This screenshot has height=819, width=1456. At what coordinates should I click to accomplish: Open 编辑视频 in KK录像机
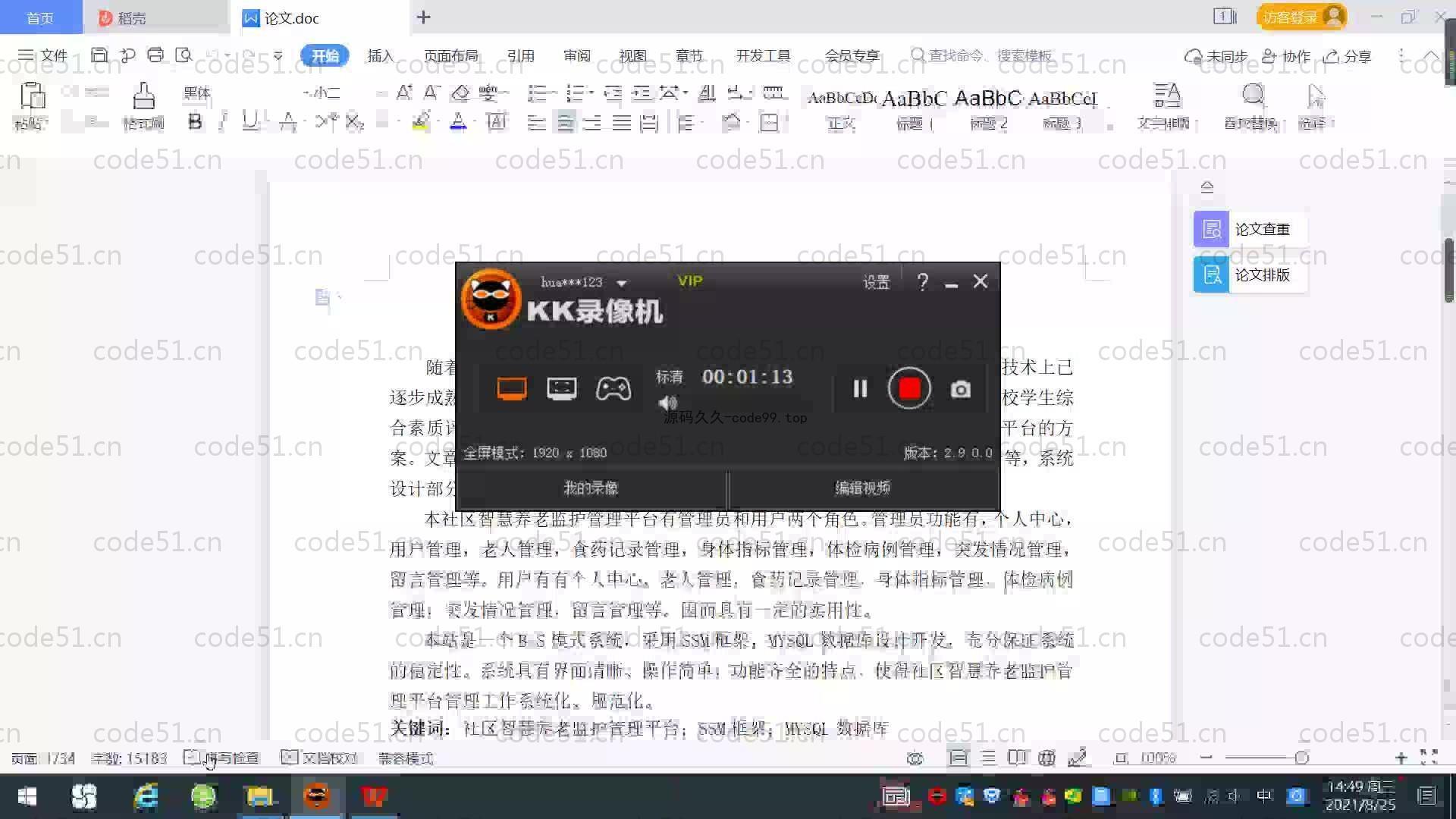pyautogui.click(x=863, y=488)
